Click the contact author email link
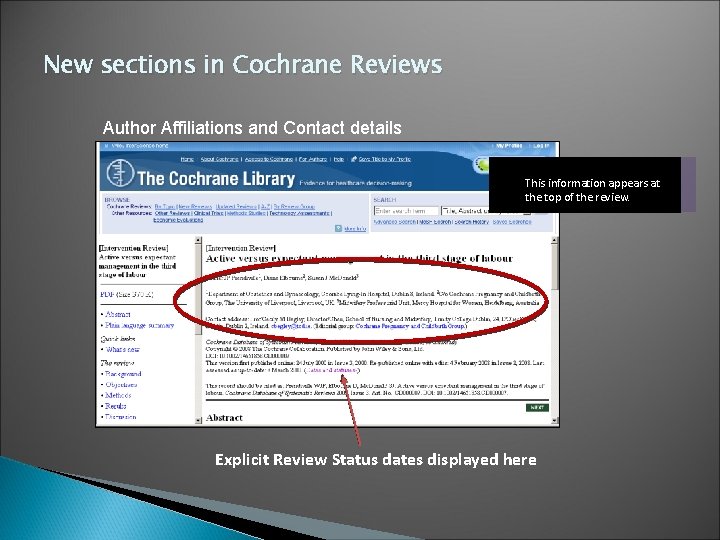Screen dimensions: 720x540 291,326
